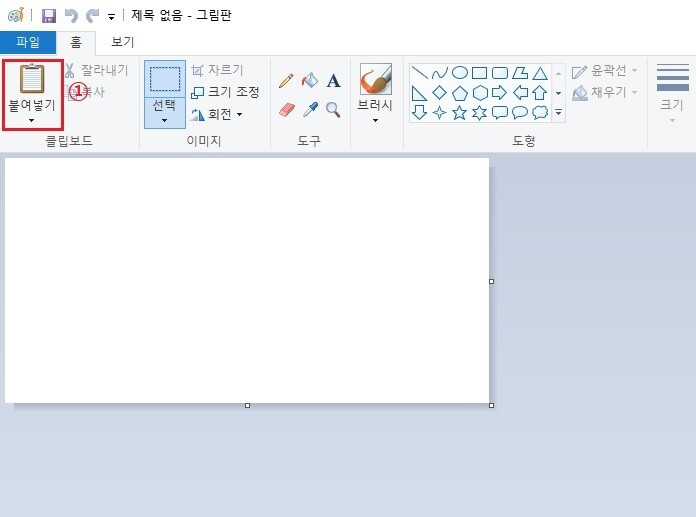Click the Save floppy disk icon
Viewport: 696px width, 517px height.
pyautogui.click(x=48, y=16)
